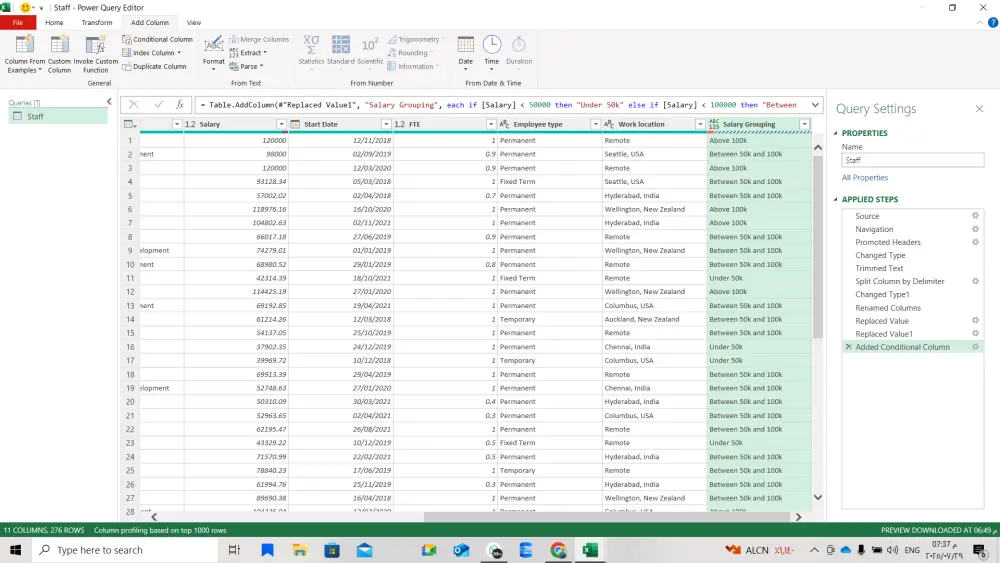The image size is (1000, 563).
Task: Add a Conditional Column
Action: (x=158, y=40)
